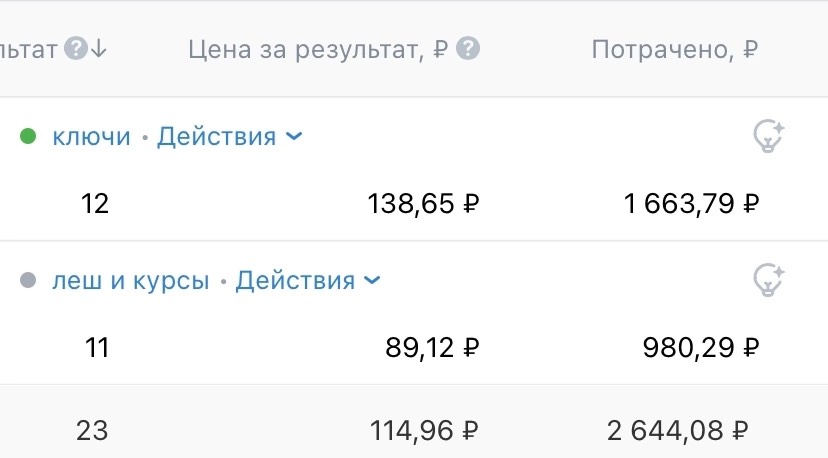Toggle the green status dot for ключи
The width and height of the screenshot is (828, 458).
tap(28, 136)
